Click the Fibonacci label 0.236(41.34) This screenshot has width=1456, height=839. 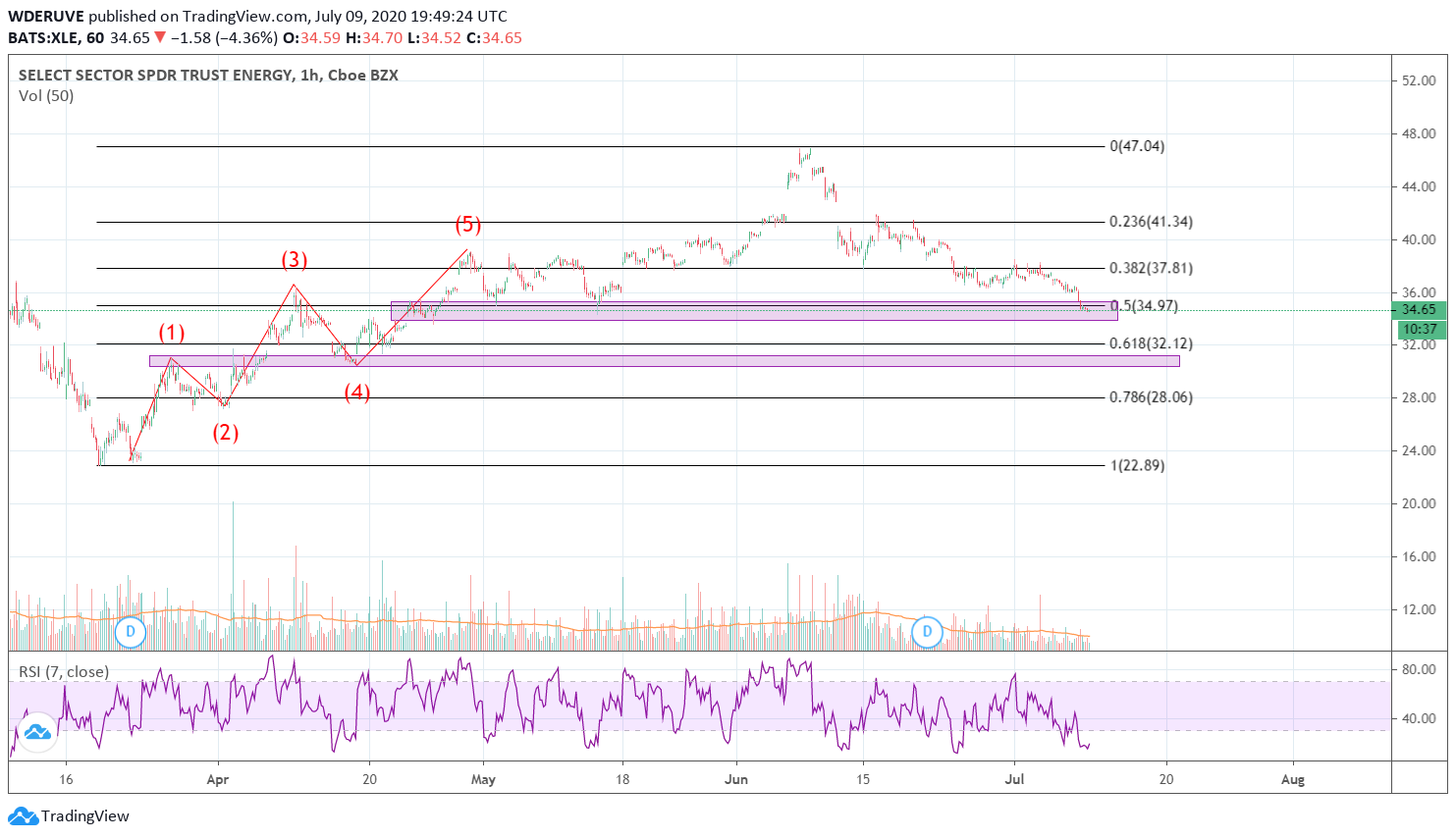[1151, 222]
